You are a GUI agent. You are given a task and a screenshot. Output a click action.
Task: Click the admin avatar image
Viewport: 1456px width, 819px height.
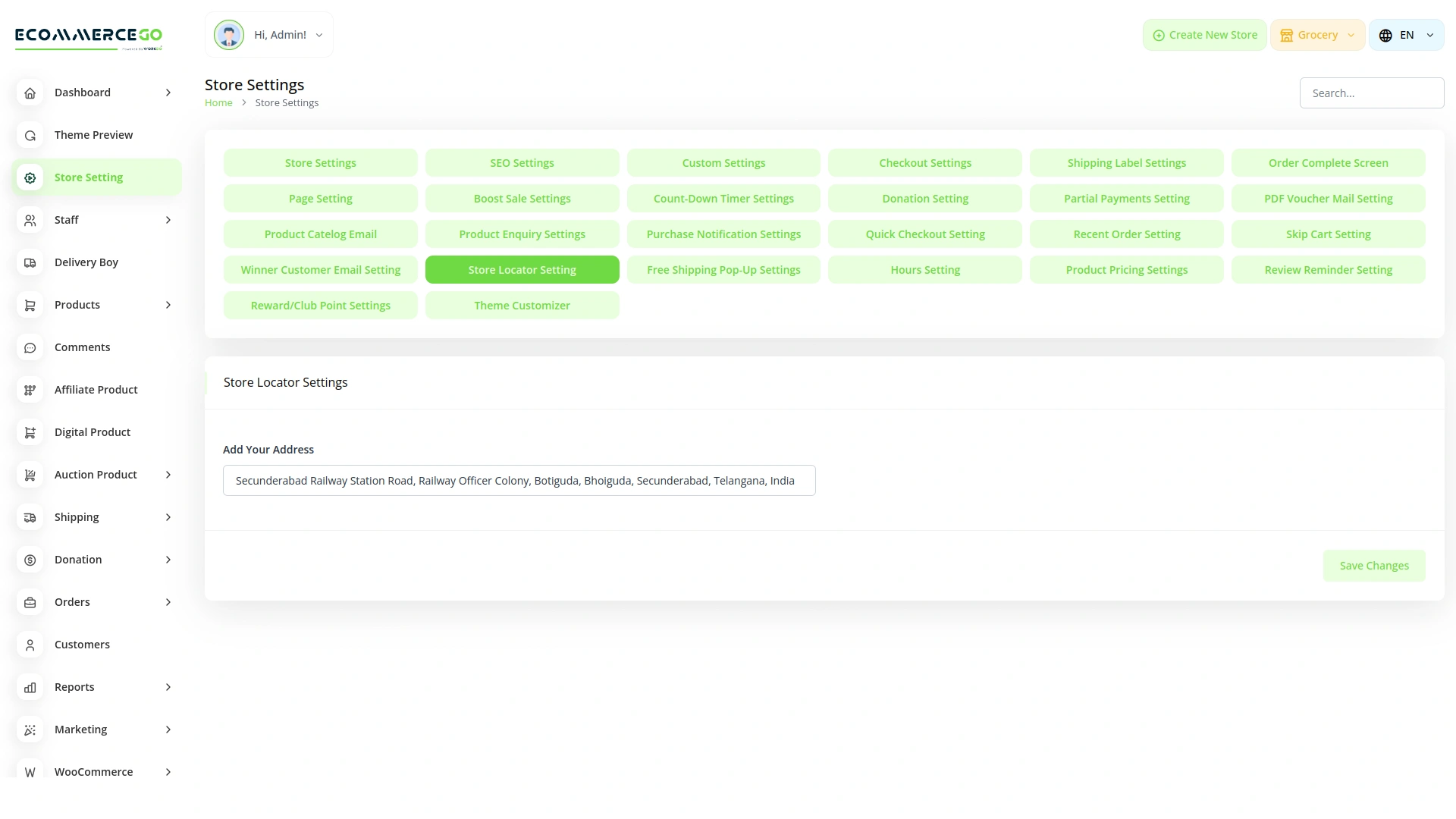[228, 35]
